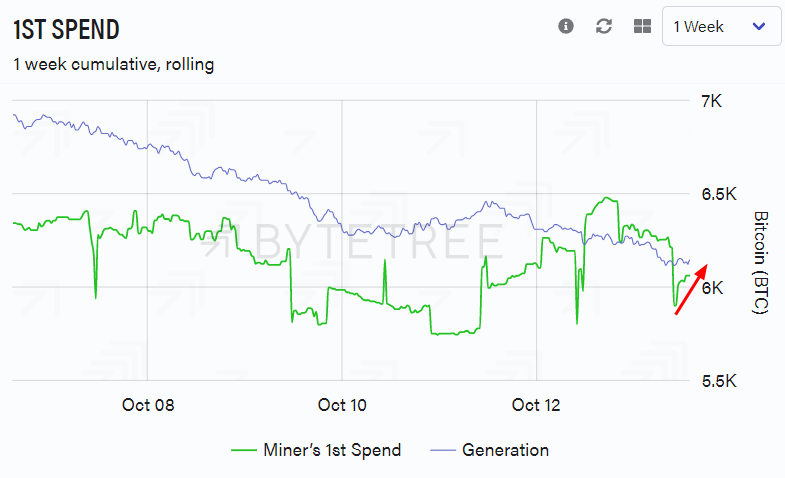The image size is (785, 478).
Task: Open the grid layout view icon
Action: [x=642, y=27]
